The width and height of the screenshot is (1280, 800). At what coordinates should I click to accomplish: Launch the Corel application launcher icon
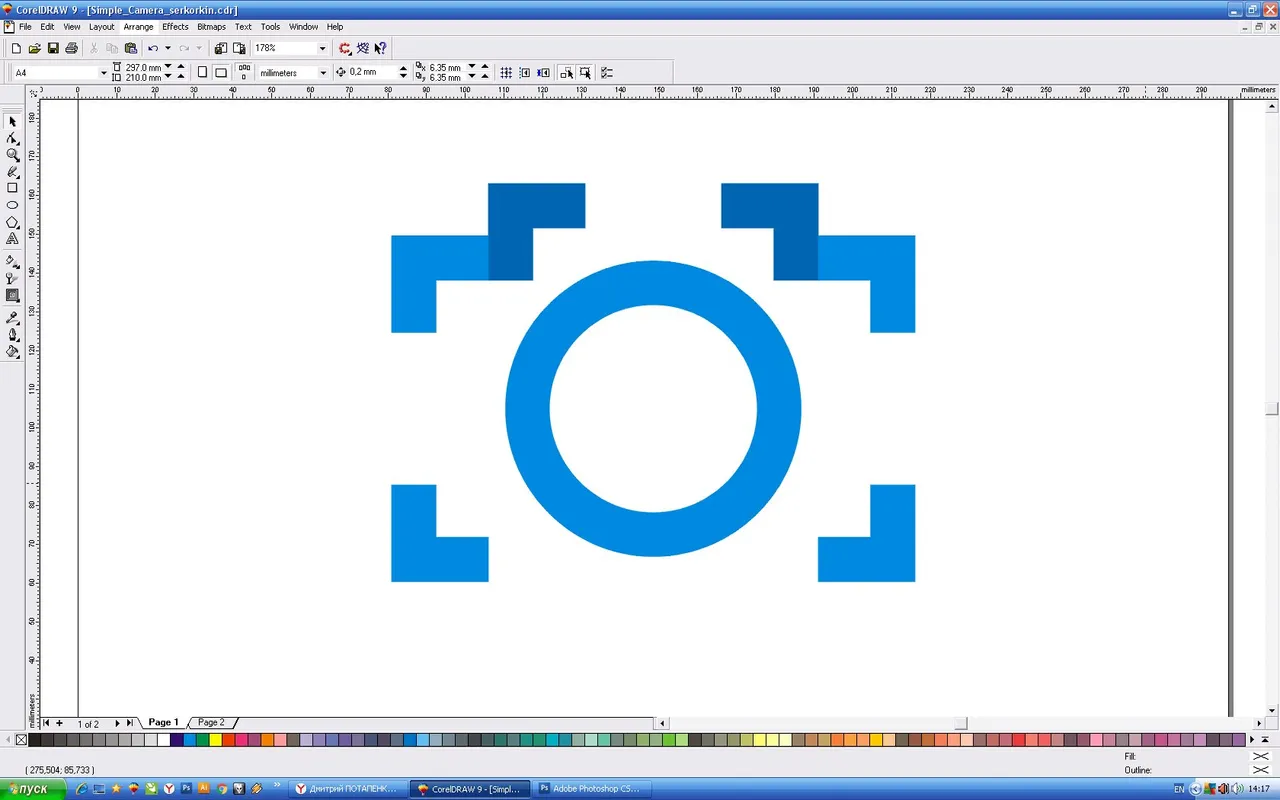click(x=345, y=48)
